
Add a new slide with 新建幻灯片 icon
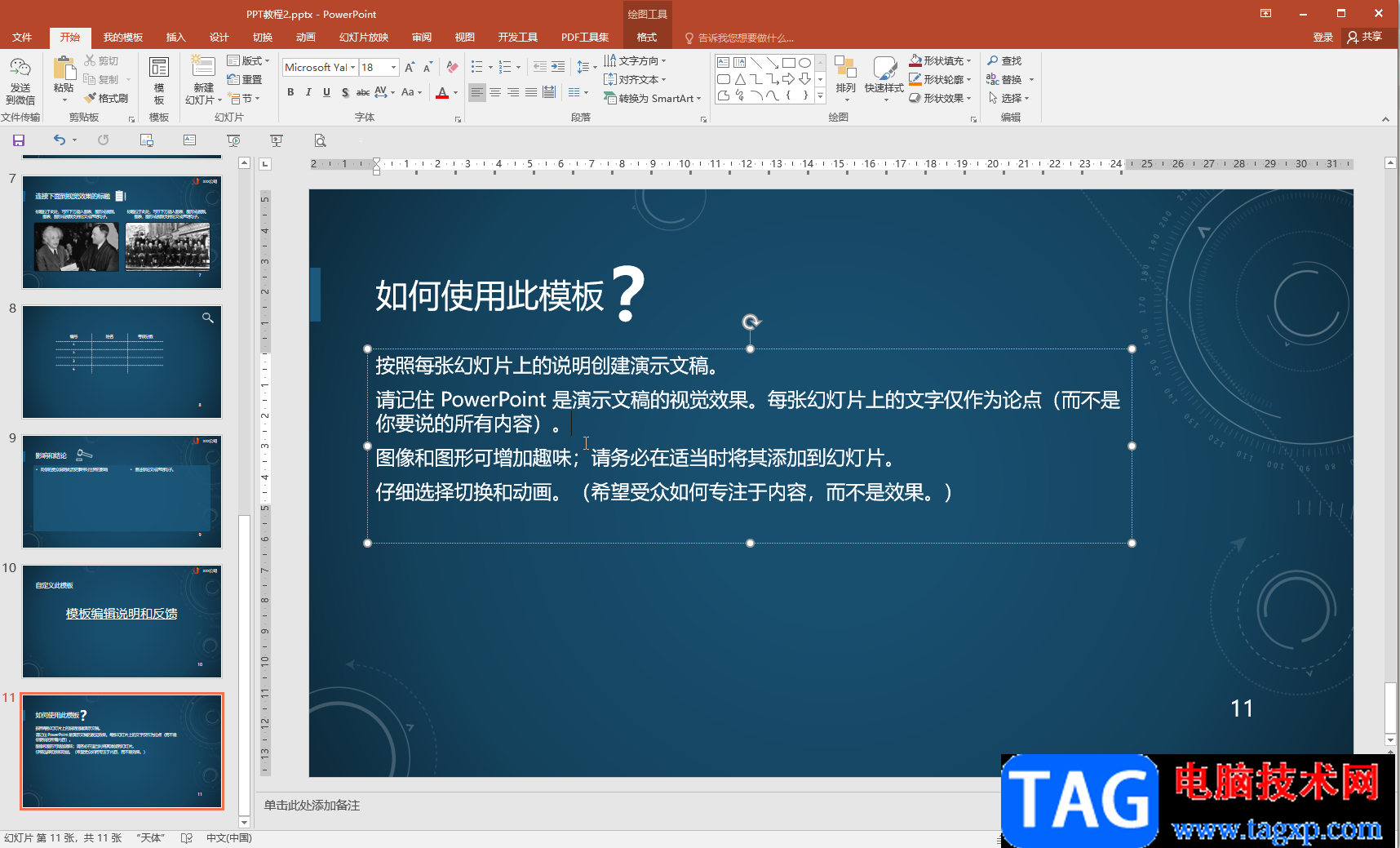click(x=202, y=67)
